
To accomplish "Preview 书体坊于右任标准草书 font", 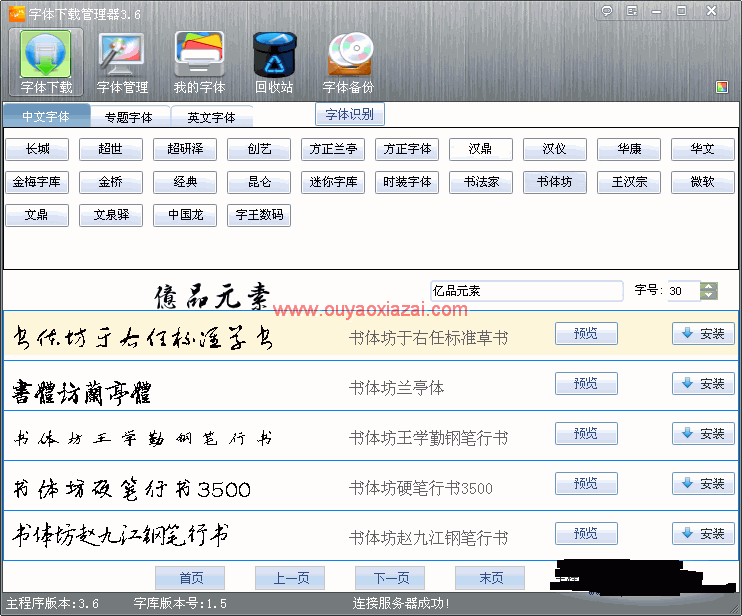I will click(x=586, y=334).
